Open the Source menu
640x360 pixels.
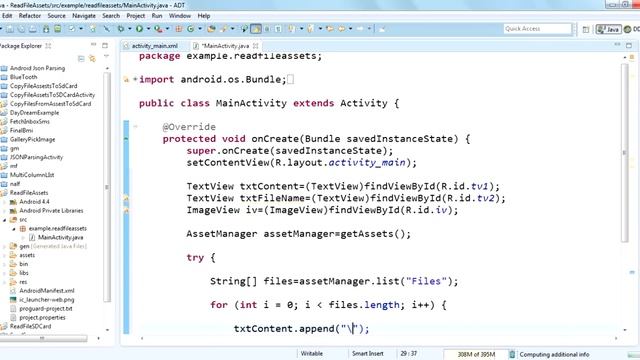[56, 16]
